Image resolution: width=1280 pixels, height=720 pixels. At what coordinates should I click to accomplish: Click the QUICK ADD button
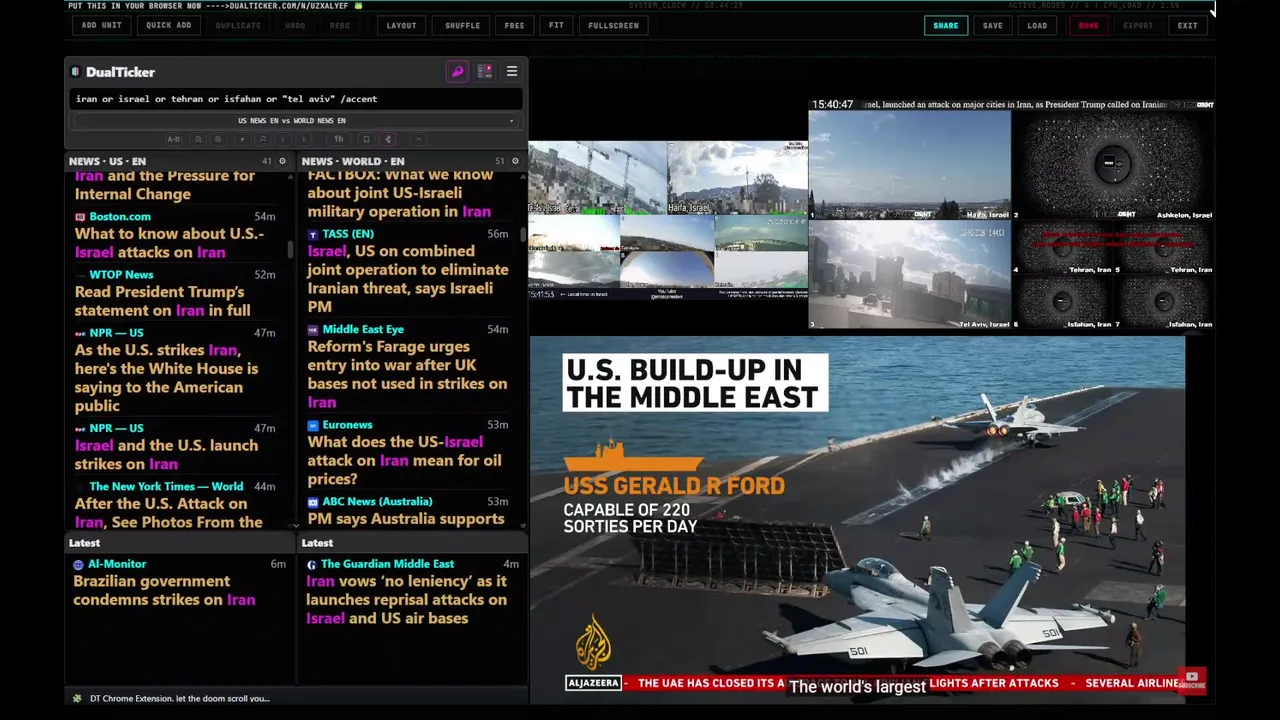168,25
